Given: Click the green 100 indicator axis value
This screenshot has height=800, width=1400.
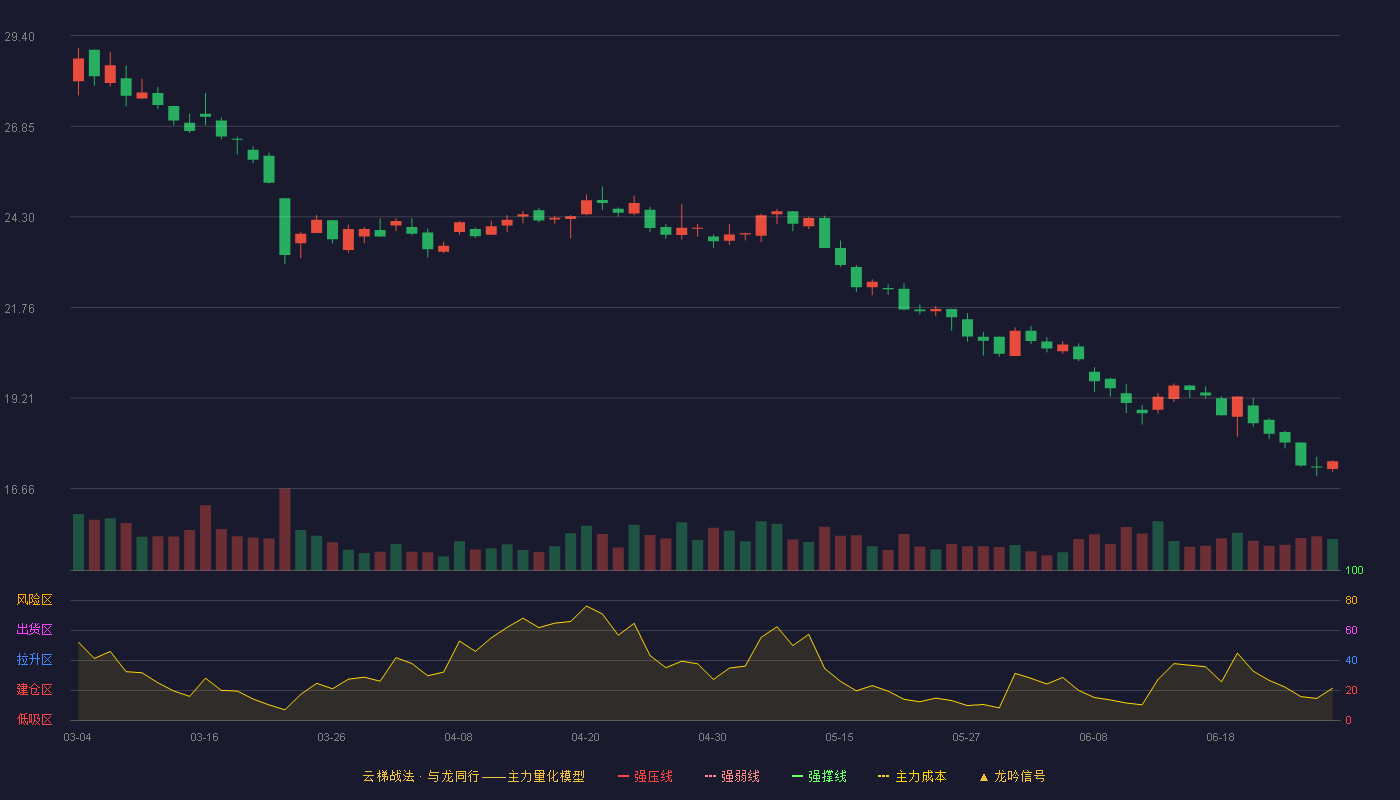Looking at the screenshot, I should [x=1355, y=571].
